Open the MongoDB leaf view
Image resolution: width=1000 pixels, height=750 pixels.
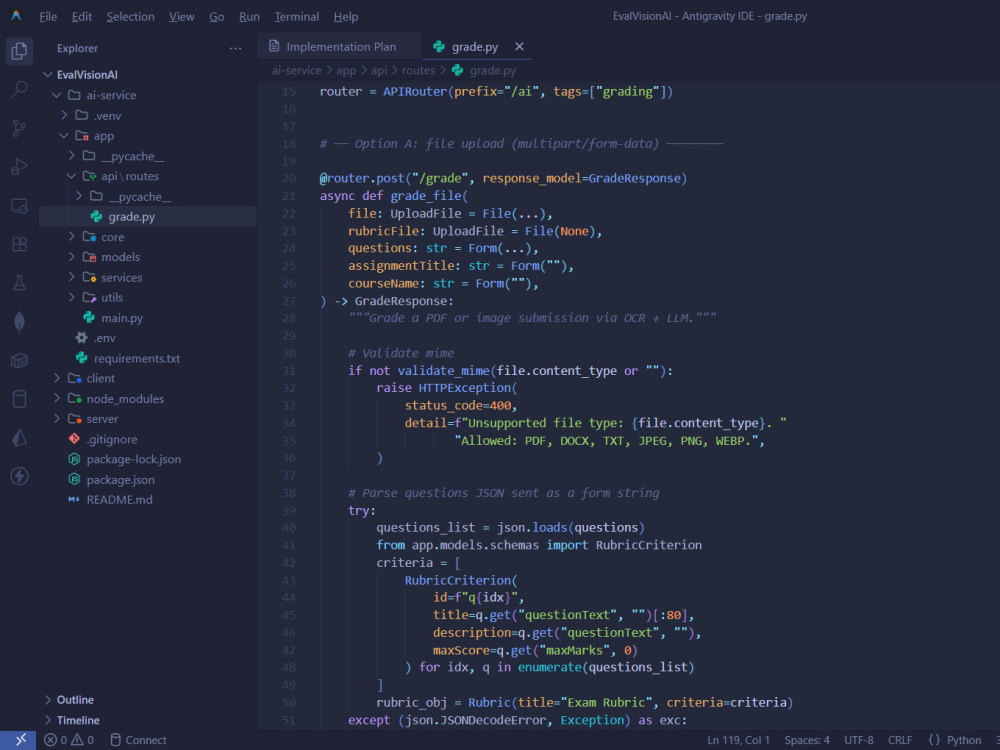pos(19,321)
